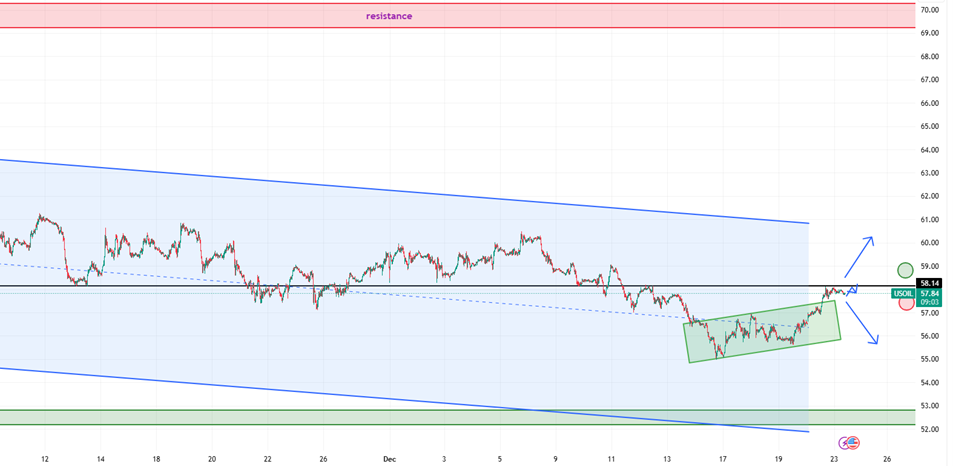
Task: Click the black 58.14 price label
Action: tap(929, 284)
